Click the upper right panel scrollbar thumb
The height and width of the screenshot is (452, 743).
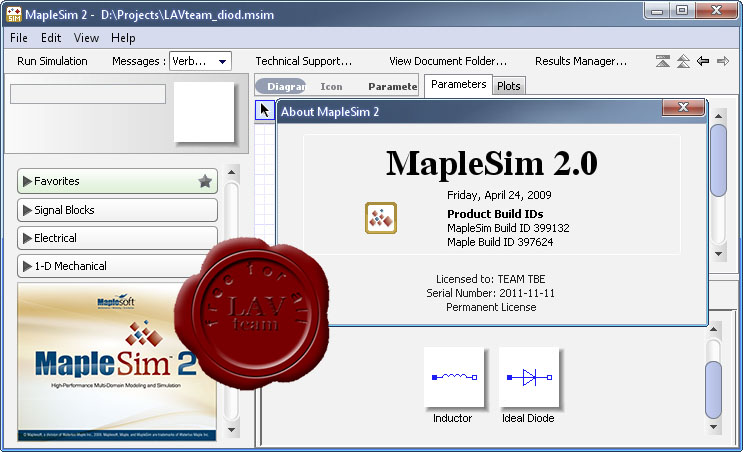pos(718,160)
